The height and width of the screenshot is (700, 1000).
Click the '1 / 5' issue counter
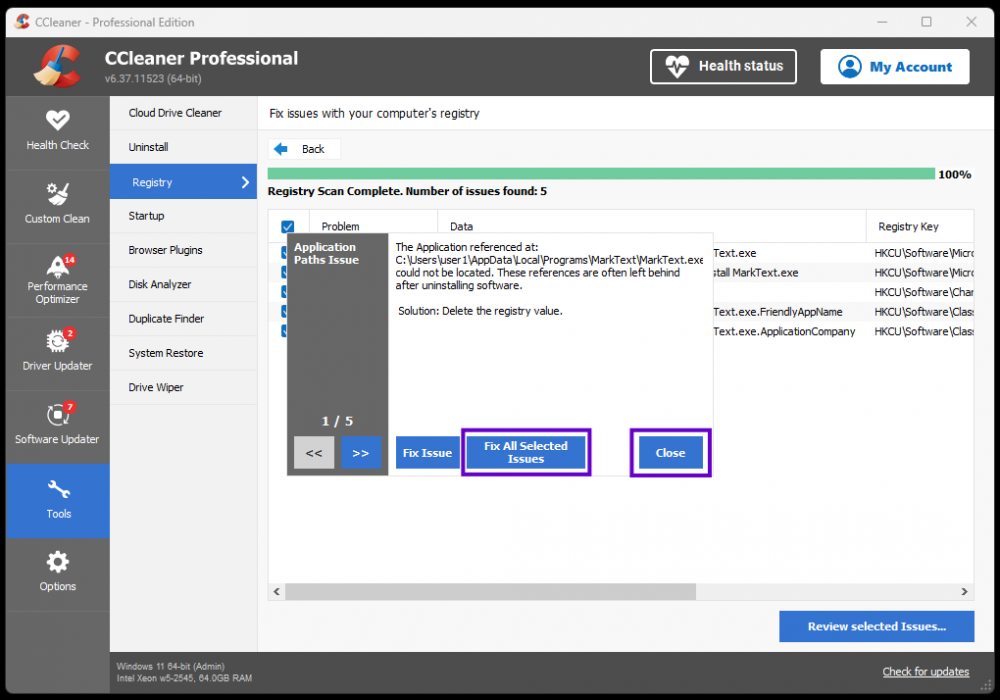(337, 421)
